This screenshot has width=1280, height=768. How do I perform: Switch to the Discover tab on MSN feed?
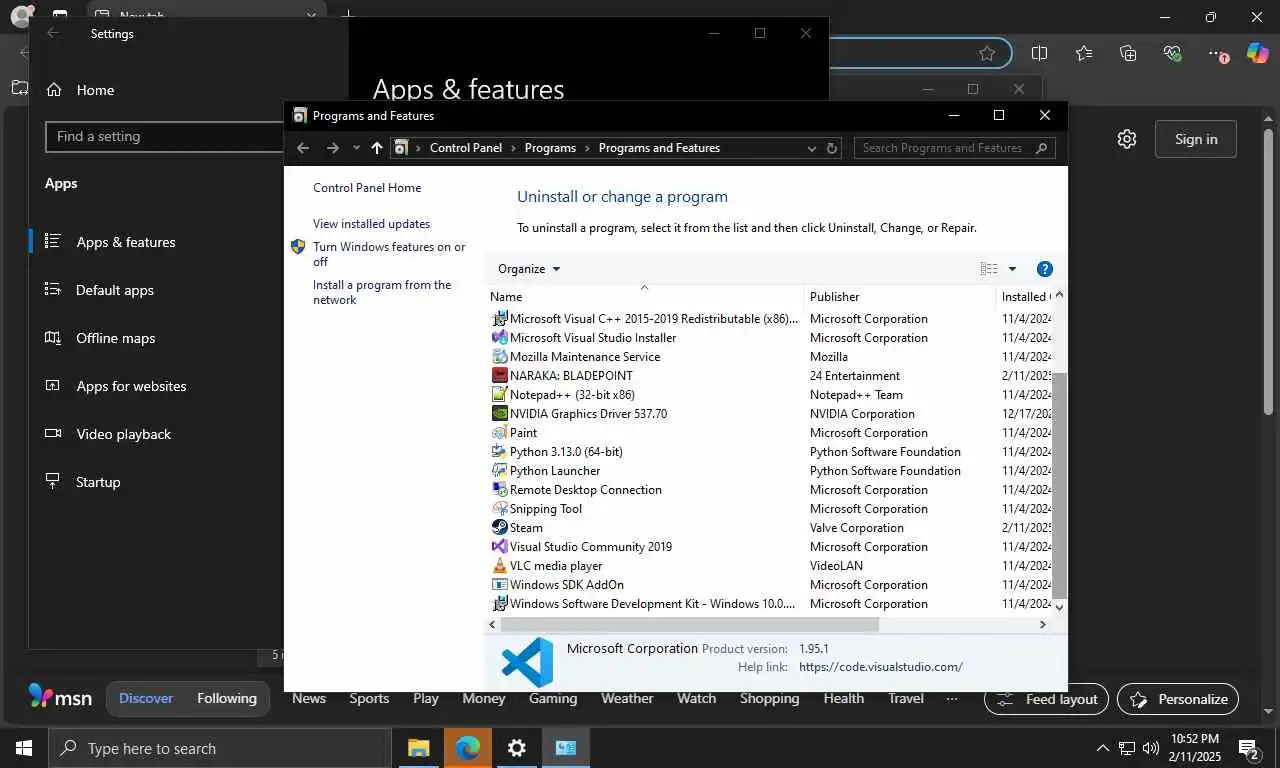point(146,698)
